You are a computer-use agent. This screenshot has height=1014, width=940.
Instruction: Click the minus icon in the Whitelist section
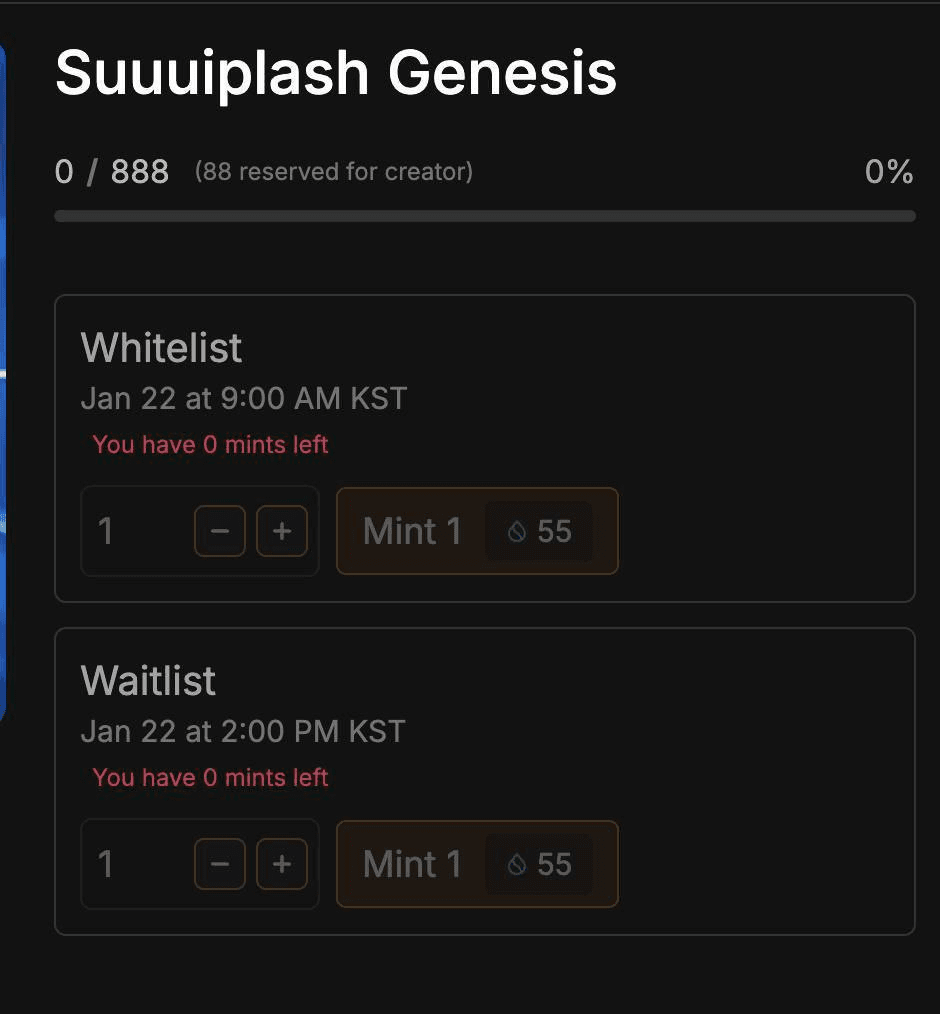pyautogui.click(x=219, y=531)
